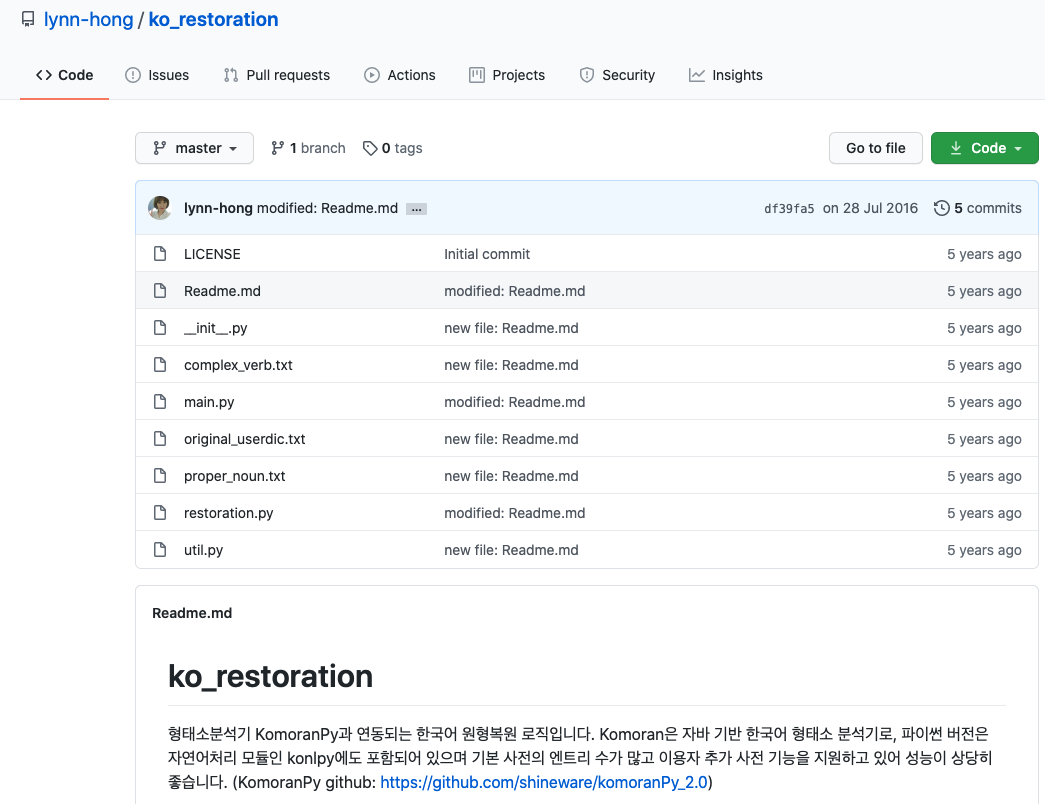Click file icon next to Readme.md
This screenshot has height=804, width=1045.
tap(160, 291)
